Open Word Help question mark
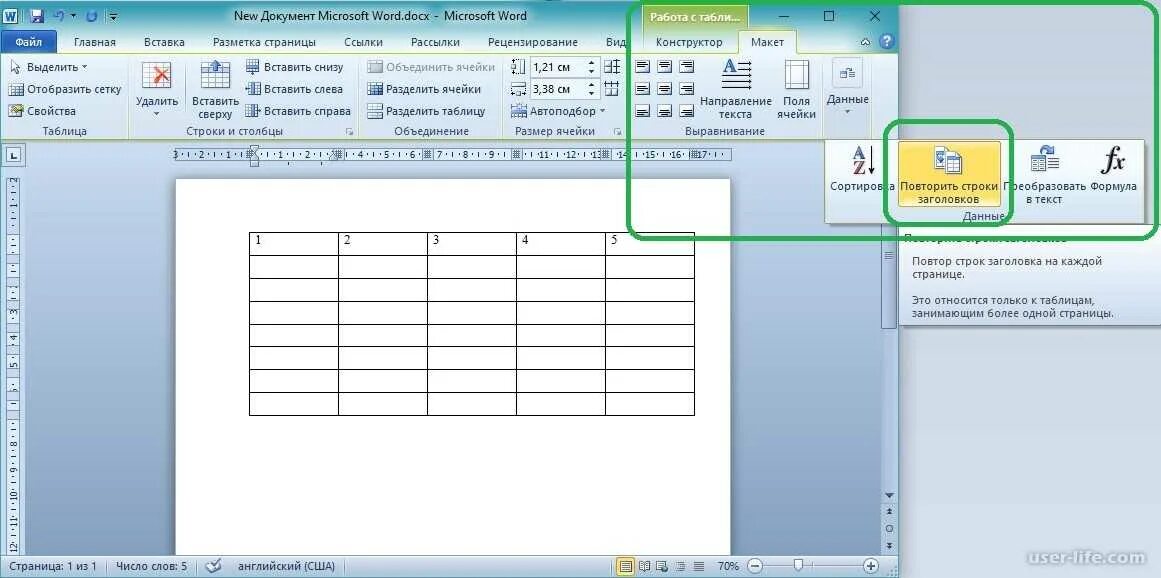The image size is (1161, 578). (x=885, y=42)
